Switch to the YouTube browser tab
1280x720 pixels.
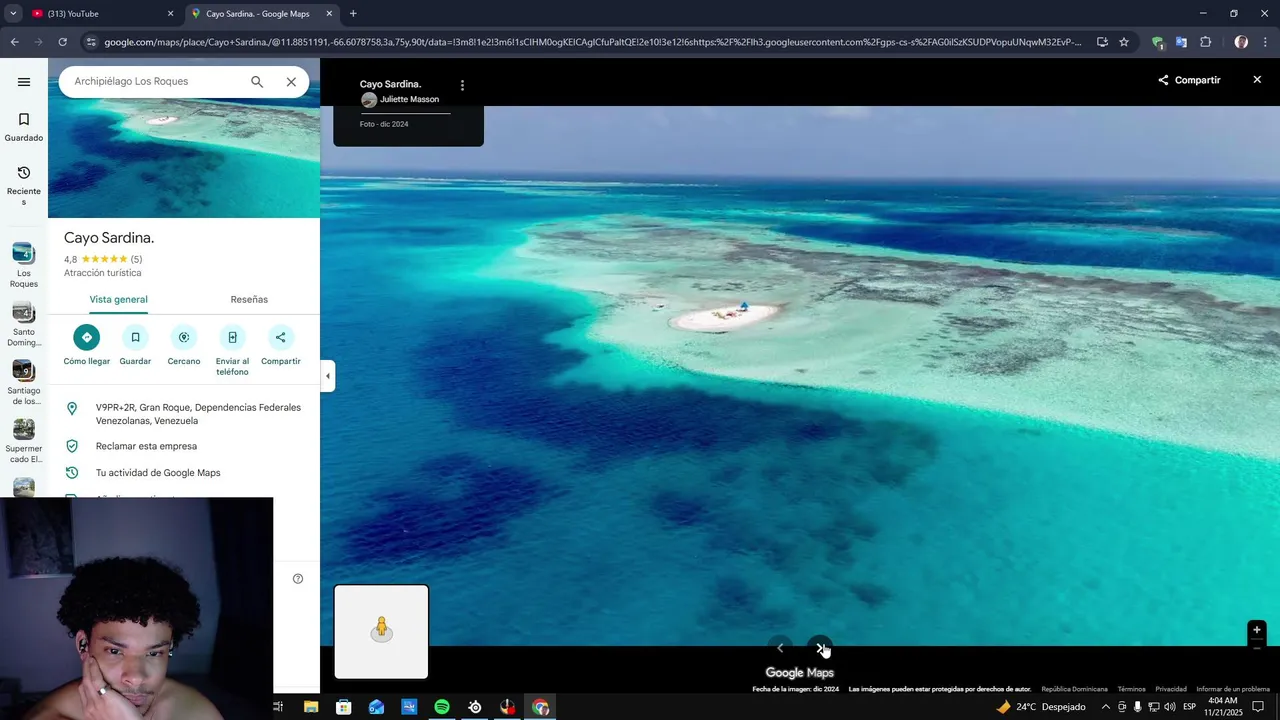[x=100, y=14]
